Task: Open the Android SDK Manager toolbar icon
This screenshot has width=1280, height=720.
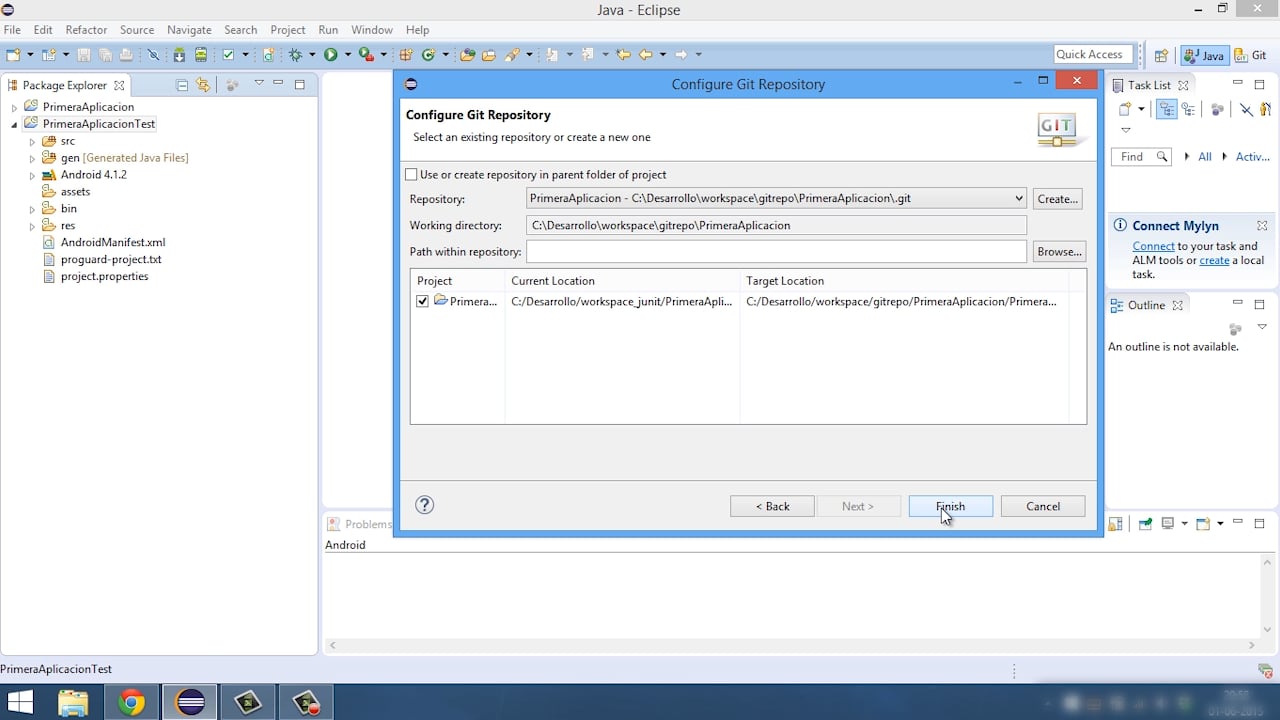Action: [x=179, y=55]
